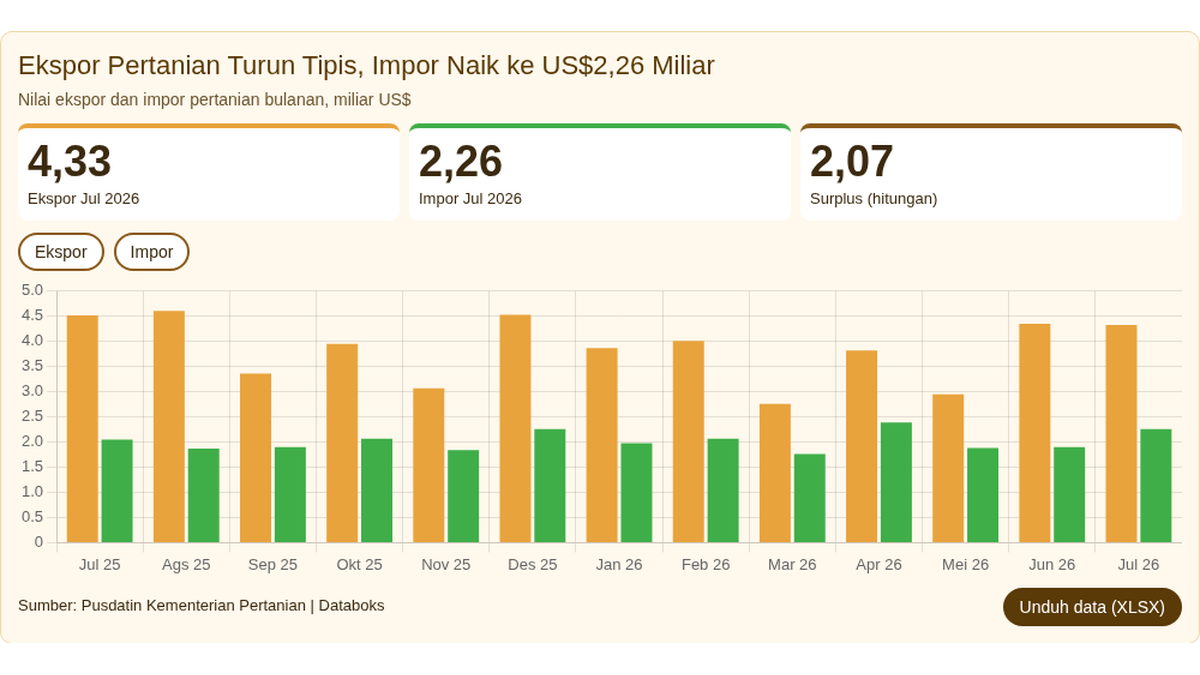Image resolution: width=1200 pixels, height=675 pixels.
Task: Select the orange export bar for Jan 26
Action: [x=602, y=445]
